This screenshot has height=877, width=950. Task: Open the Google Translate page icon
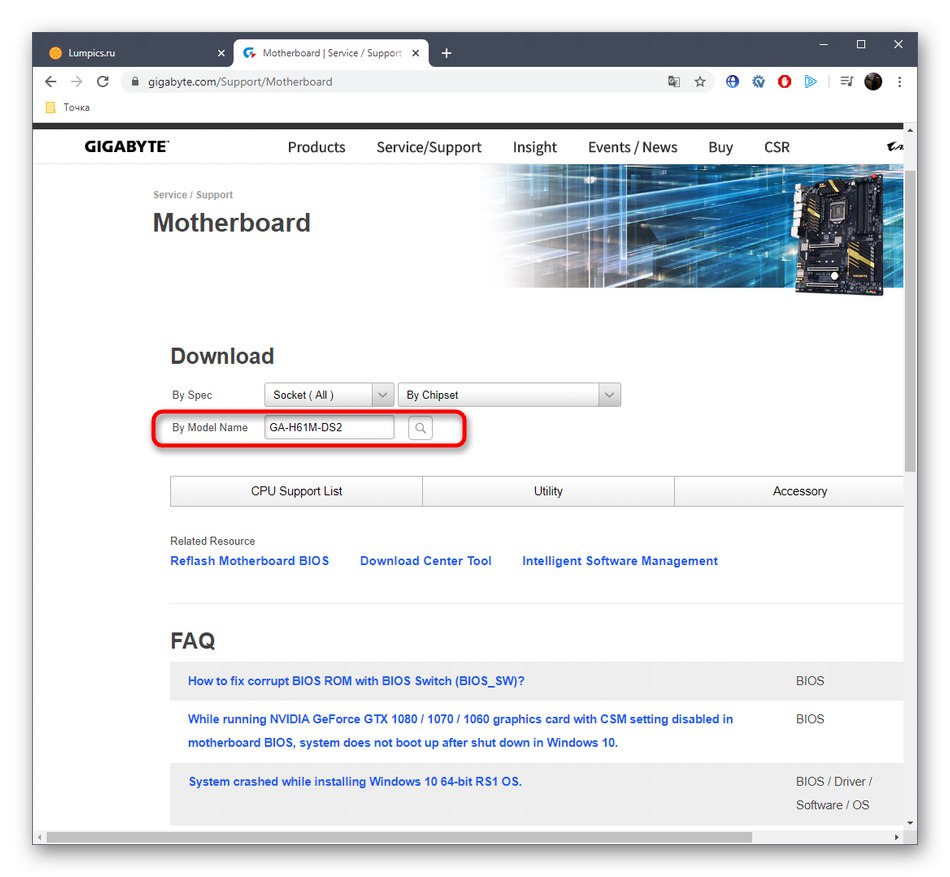click(674, 81)
